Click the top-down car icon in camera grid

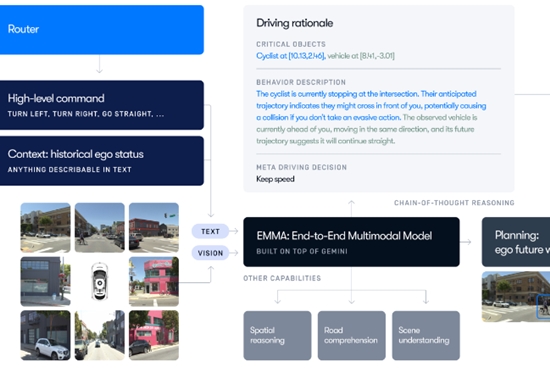click(100, 282)
